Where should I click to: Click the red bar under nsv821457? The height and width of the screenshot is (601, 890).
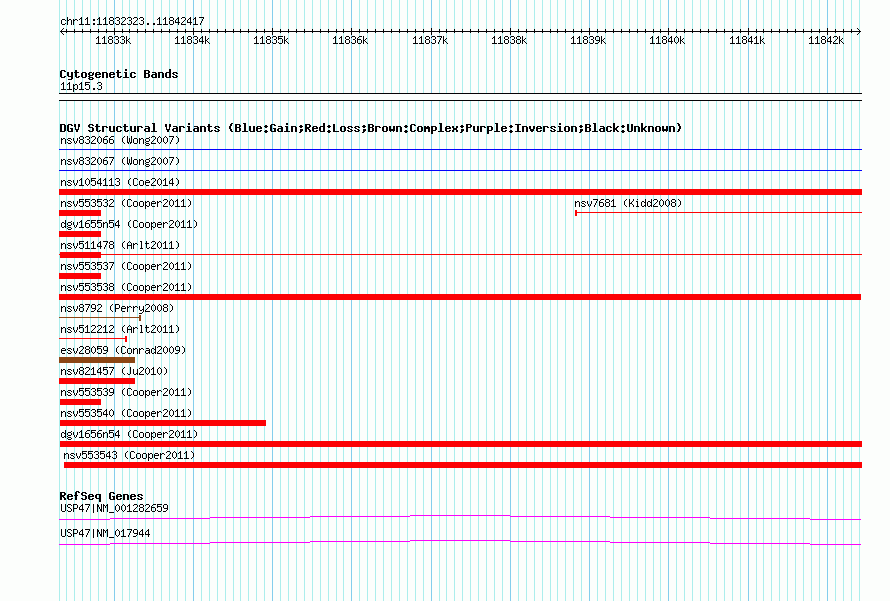coord(97,381)
